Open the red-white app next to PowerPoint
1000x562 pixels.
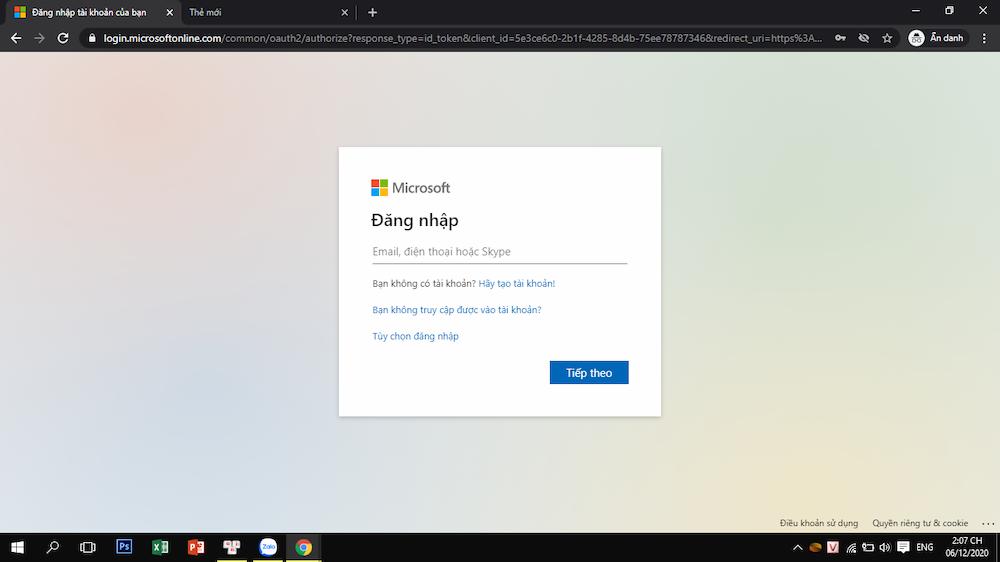pyautogui.click(x=232, y=547)
